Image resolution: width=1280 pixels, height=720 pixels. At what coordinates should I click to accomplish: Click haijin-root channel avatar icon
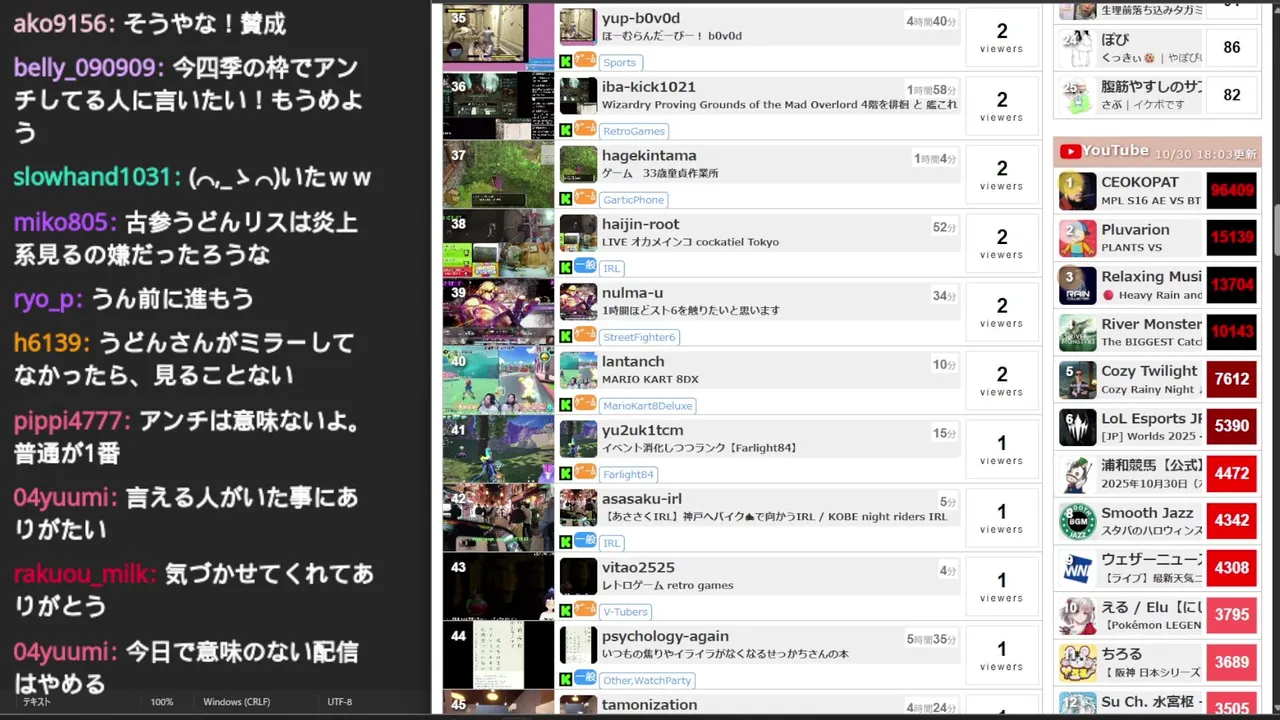click(578, 233)
